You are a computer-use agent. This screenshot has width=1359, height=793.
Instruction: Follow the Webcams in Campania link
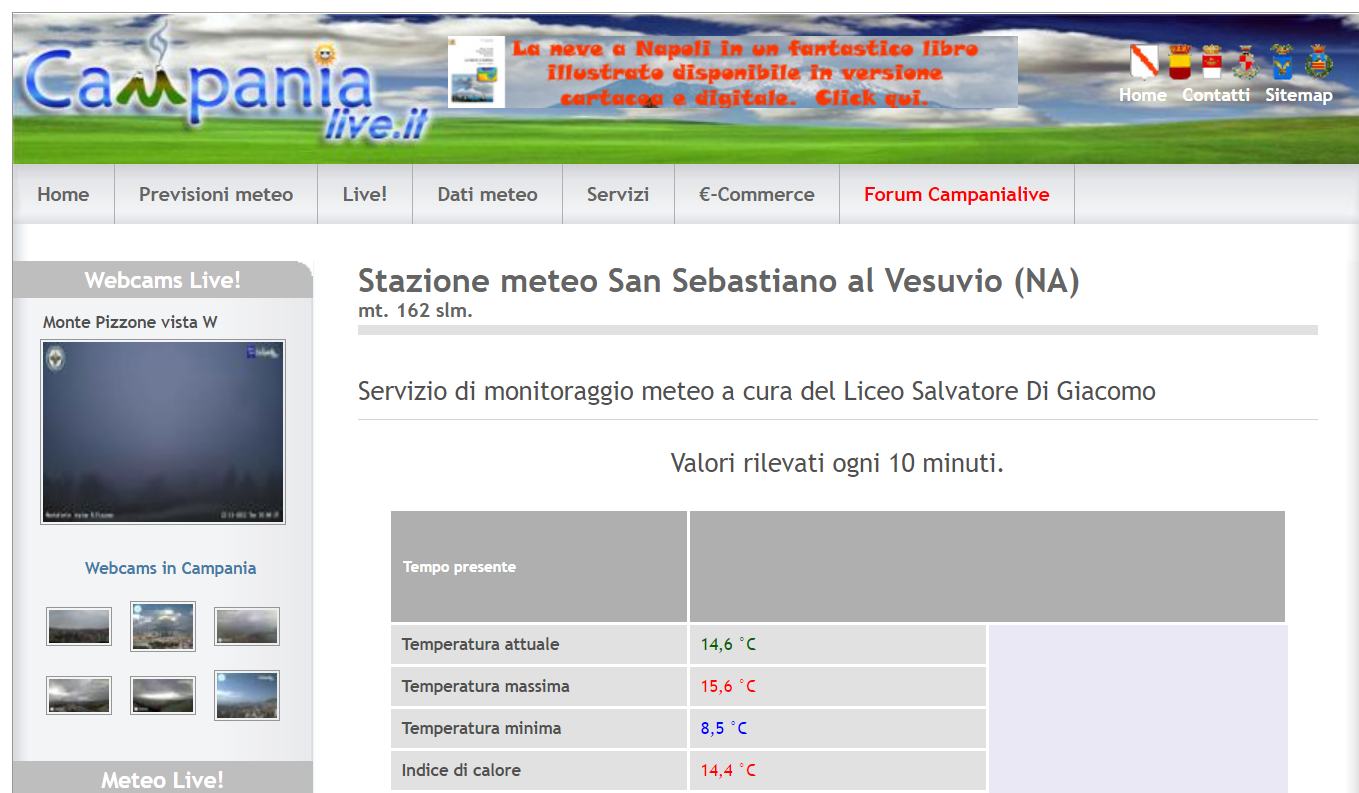(170, 568)
